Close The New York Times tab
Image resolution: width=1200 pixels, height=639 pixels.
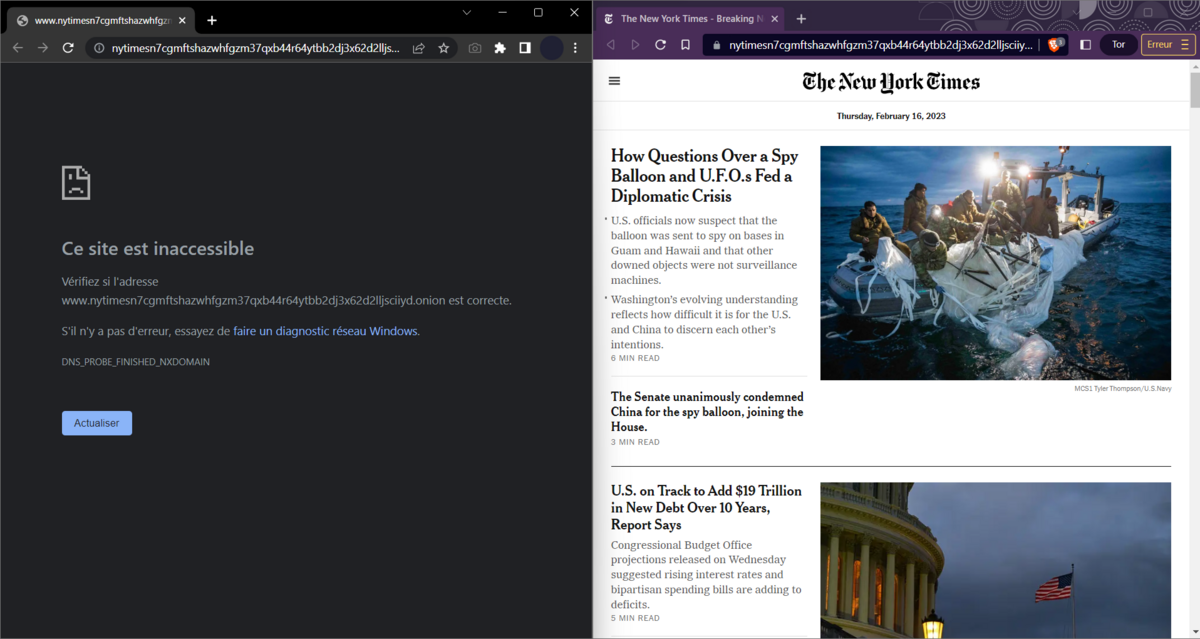pyautogui.click(x=773, y=19)
